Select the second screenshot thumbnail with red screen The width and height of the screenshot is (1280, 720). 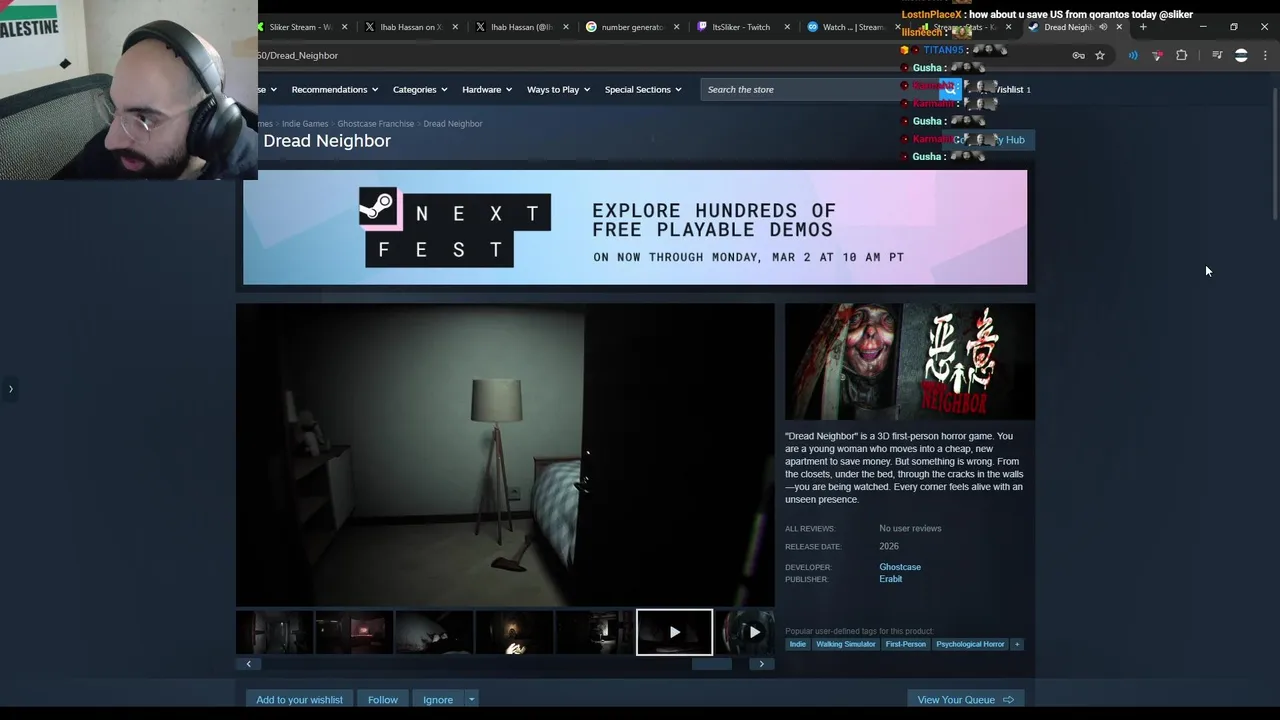tap(354, 632)
